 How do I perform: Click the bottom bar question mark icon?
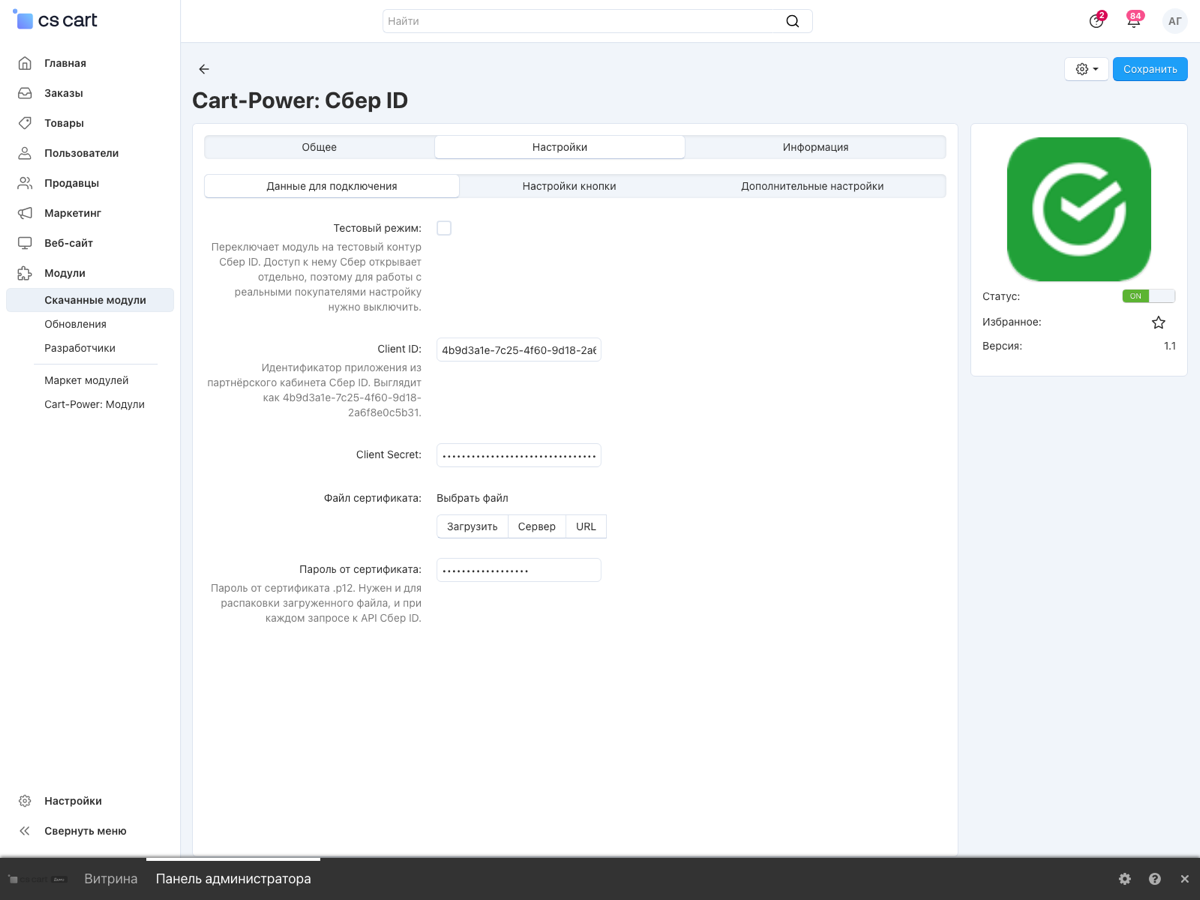tap(1155, 879)
